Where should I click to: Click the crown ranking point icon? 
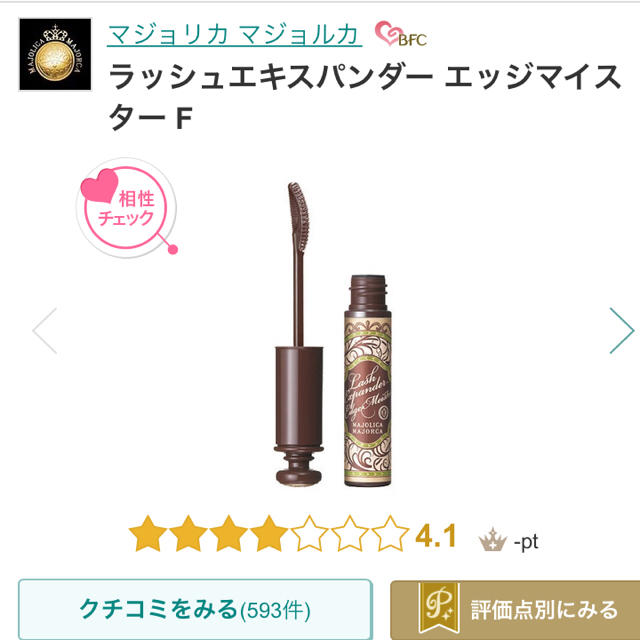coord(493,539)
